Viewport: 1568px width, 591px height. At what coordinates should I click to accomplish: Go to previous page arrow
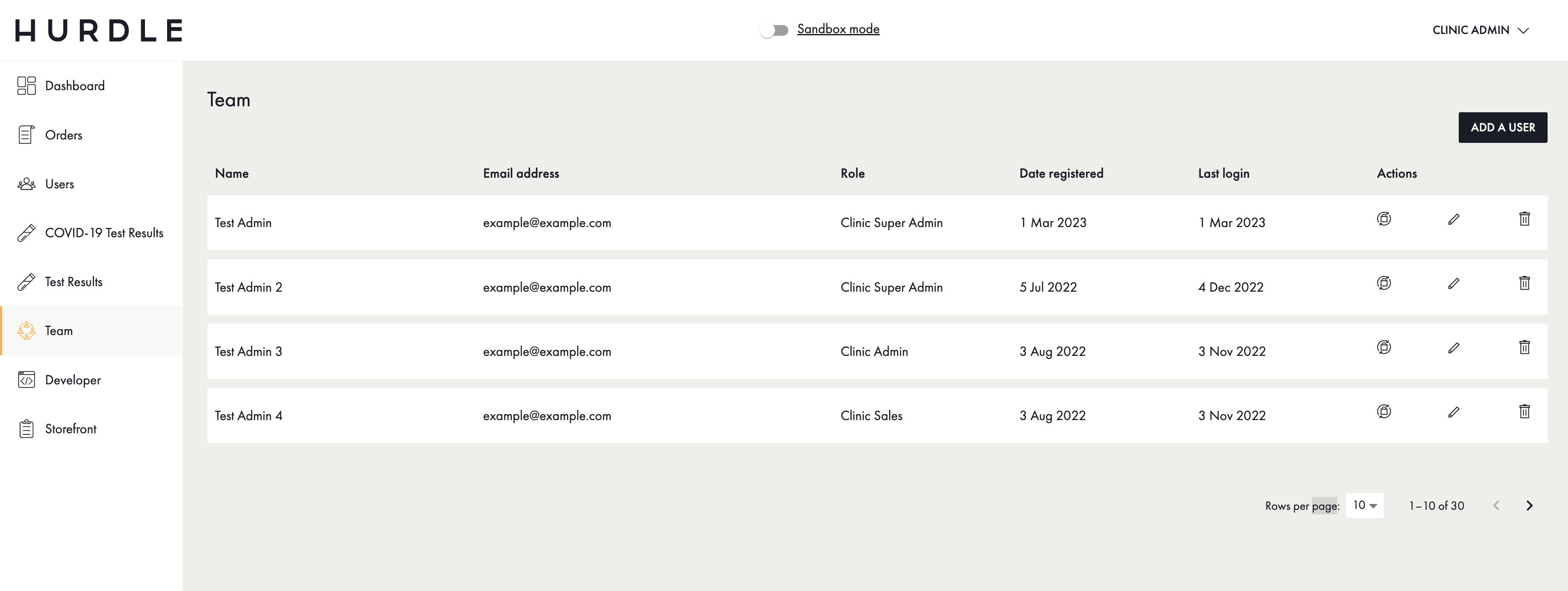(x=1496, y=506)
